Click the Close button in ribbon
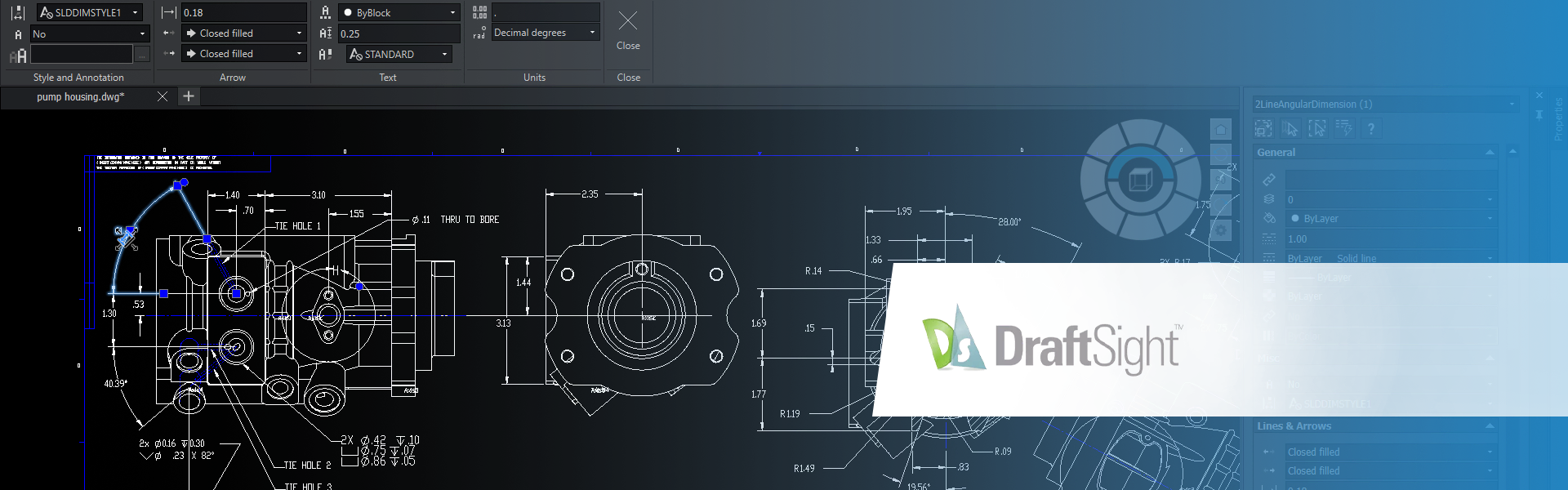Viewport: 1568px width, 490px height. [628, 29]
